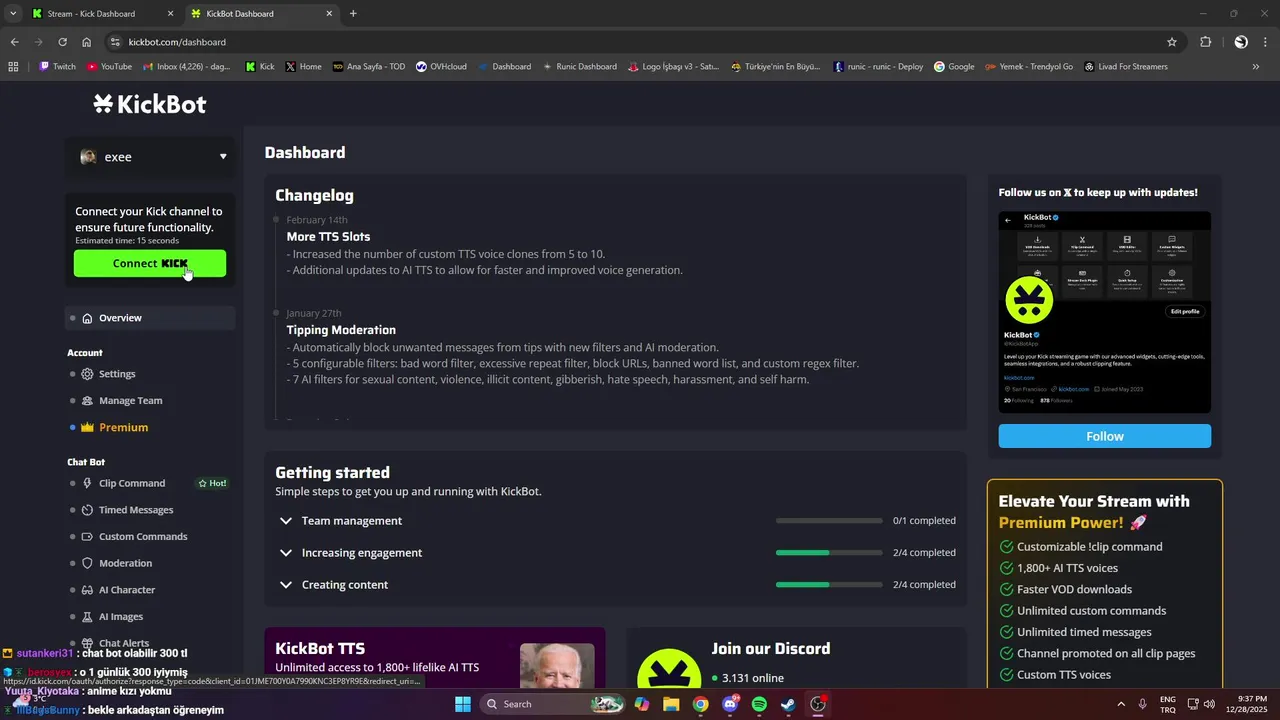Image resolution: width=1280 pixels, height=720 pixels.
Task: Open YouTube bookmark
Action: 109,67
